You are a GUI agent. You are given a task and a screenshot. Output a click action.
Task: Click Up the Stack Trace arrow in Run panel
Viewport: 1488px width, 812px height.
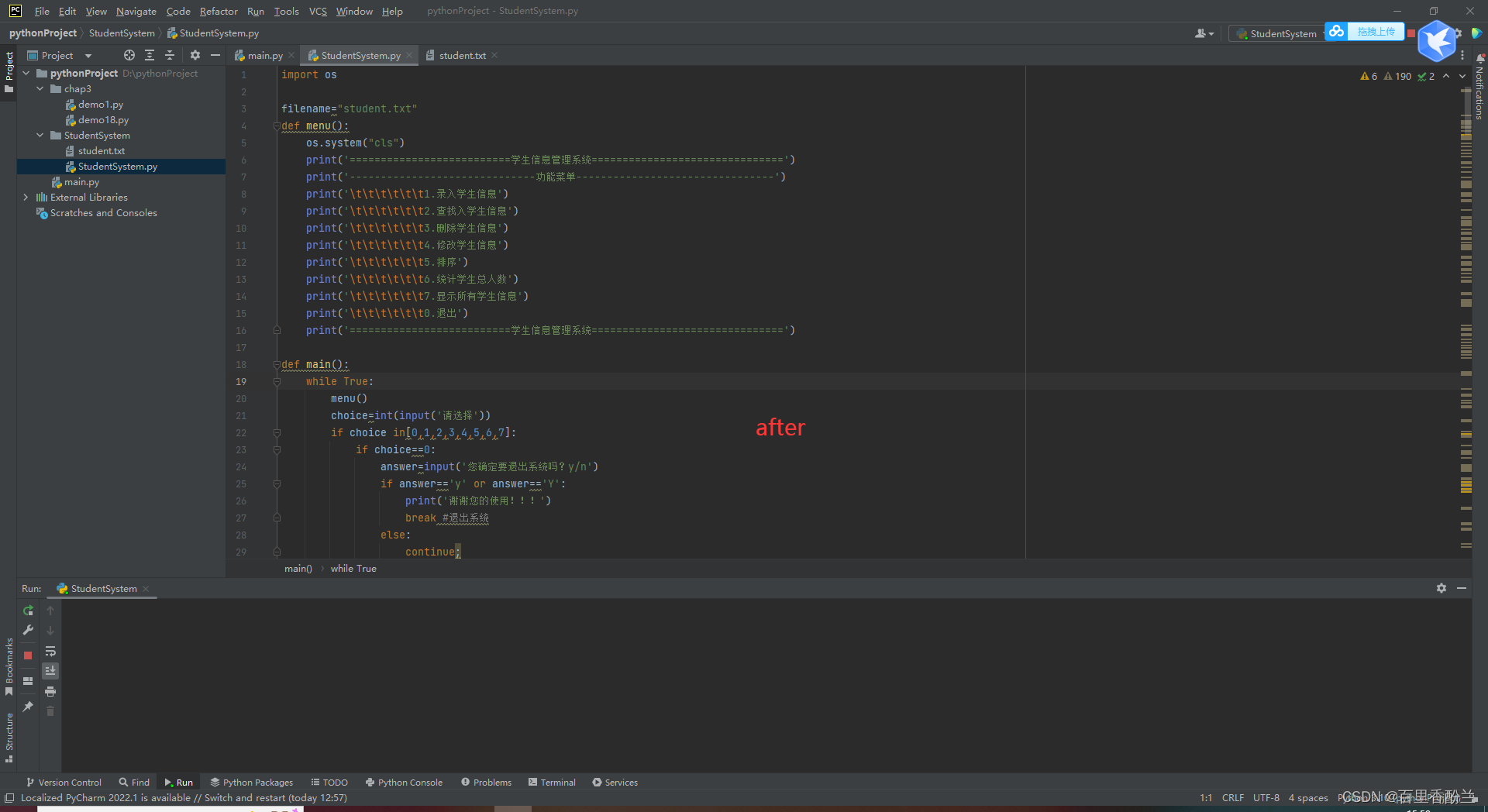tap(50, 611)
